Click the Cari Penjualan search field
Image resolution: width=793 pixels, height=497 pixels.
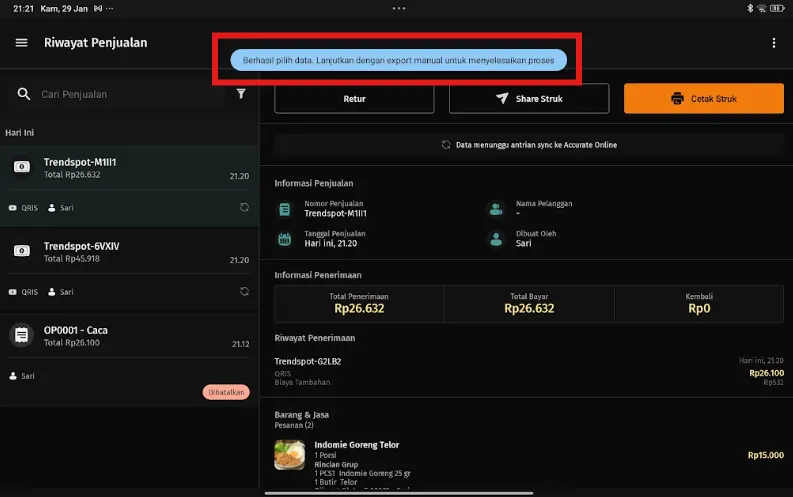coord(116,94)
